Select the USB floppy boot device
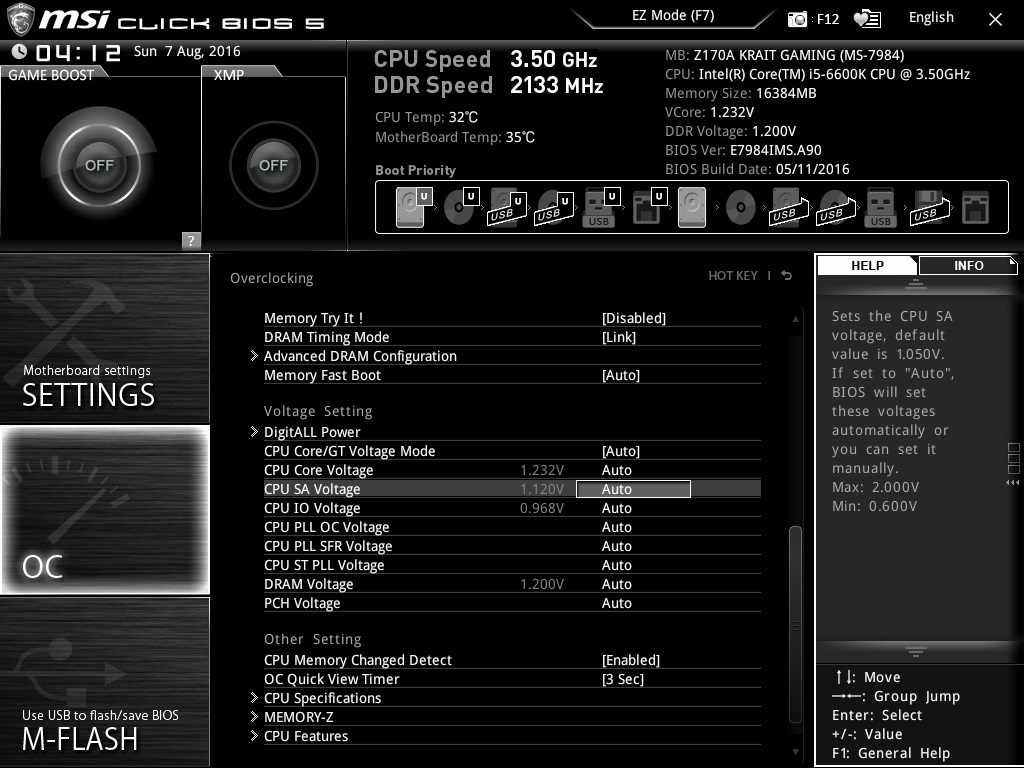1024x768 pixels. 929,208
